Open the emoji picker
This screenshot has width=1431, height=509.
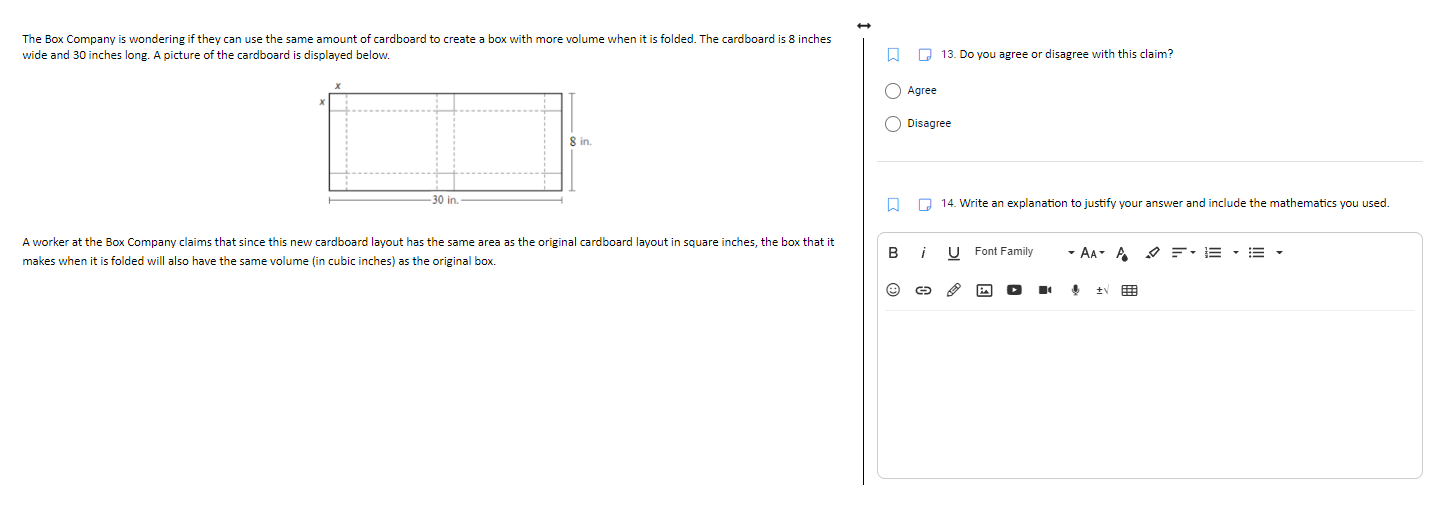click(893, 290)
